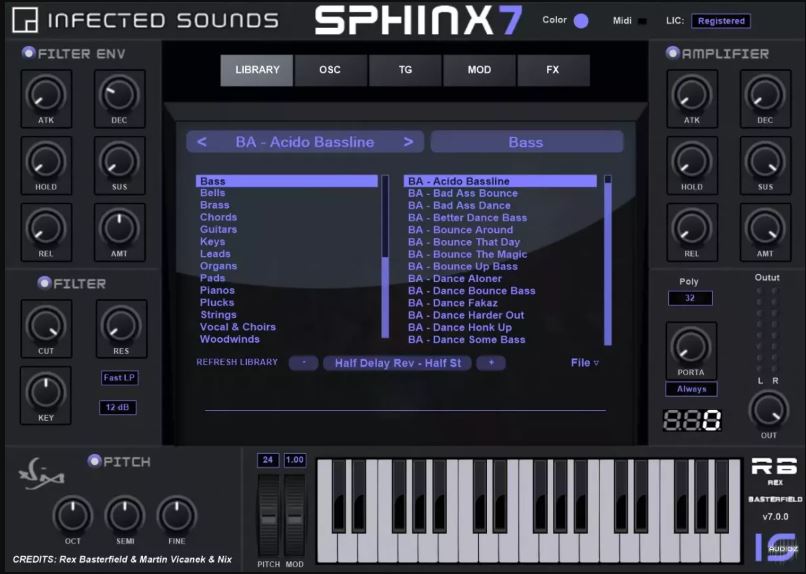Click the PITCH wheel slider

tap(268, 515)
